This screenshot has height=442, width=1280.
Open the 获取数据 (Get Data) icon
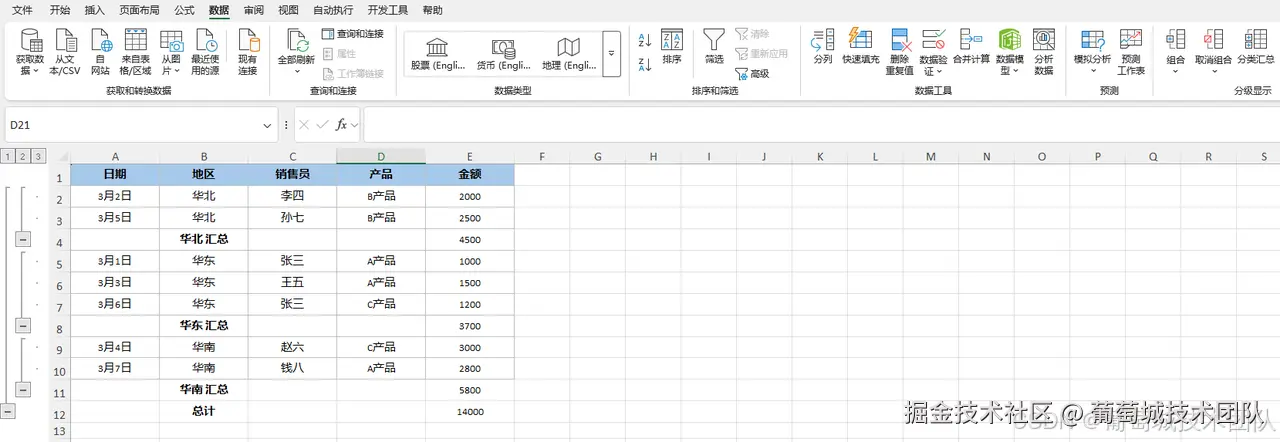(30, 52)
